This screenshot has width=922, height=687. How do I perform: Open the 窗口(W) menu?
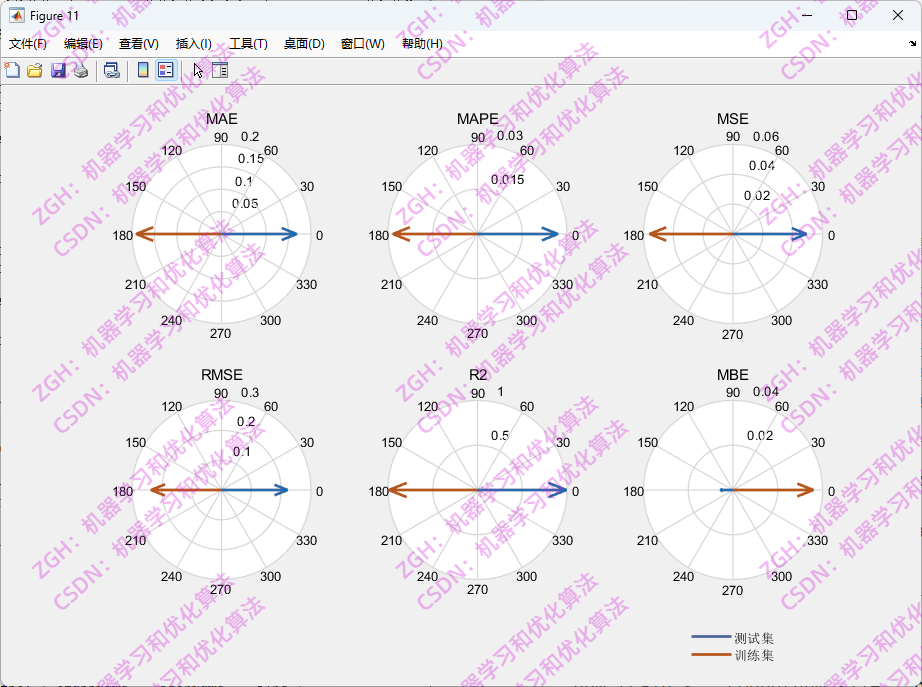(362, 44)
